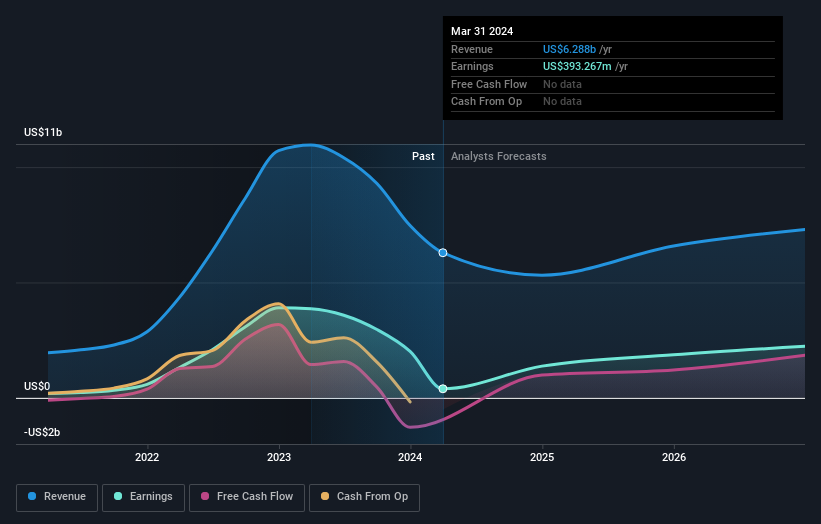The image size is (821, 524).
Task: Toggle the Cash From Op legend button
Action: [x=364, y=497]
